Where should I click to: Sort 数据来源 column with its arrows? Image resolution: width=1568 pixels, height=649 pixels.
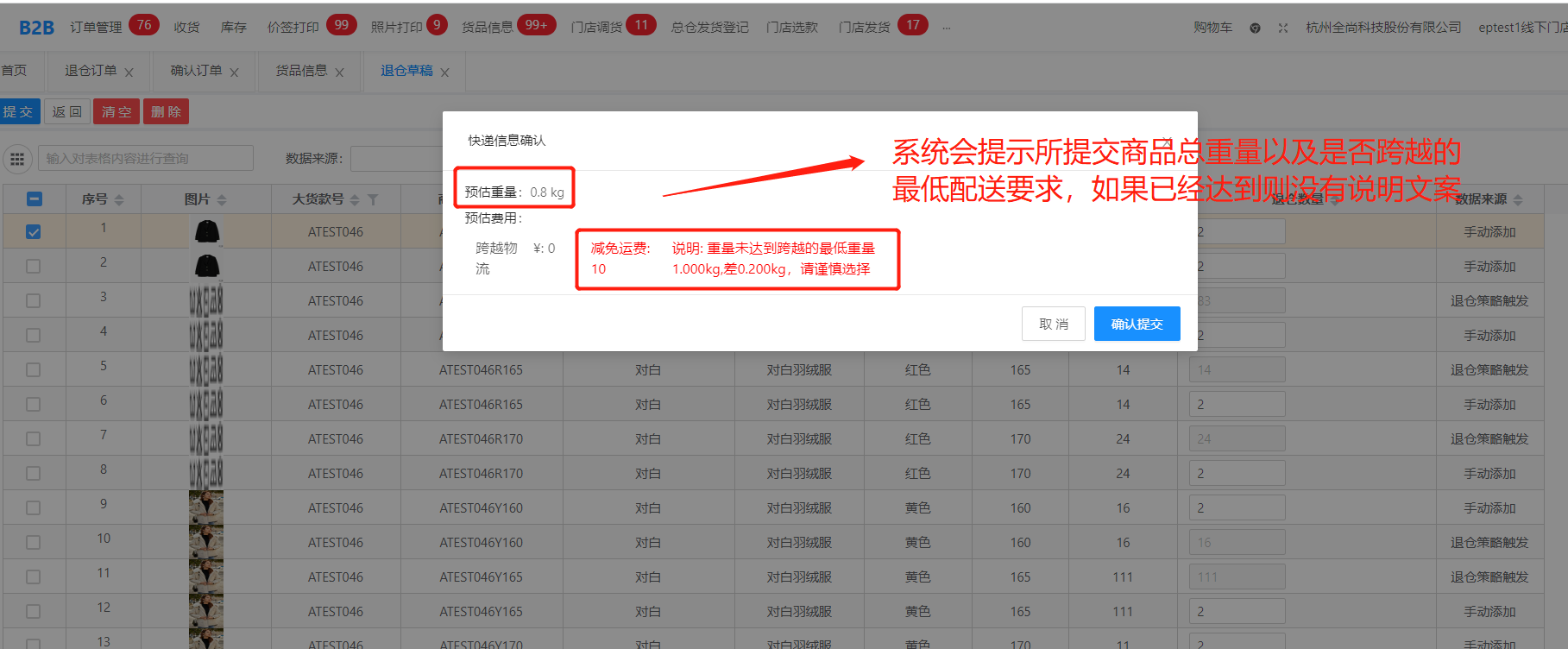[x=1518, y=199]
